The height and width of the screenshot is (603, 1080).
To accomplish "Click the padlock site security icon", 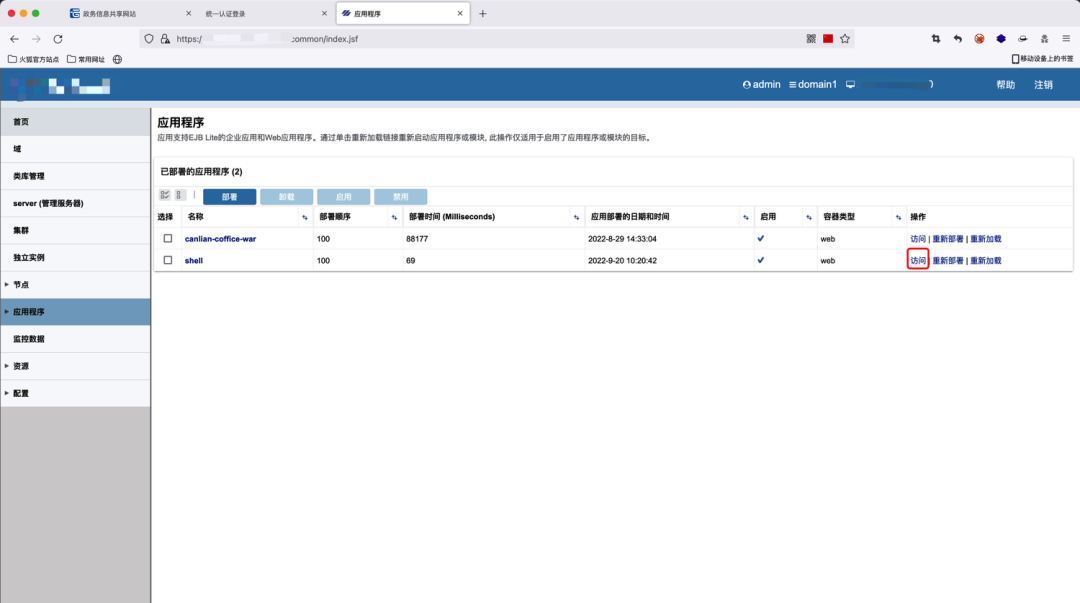I will click(165, 39).
